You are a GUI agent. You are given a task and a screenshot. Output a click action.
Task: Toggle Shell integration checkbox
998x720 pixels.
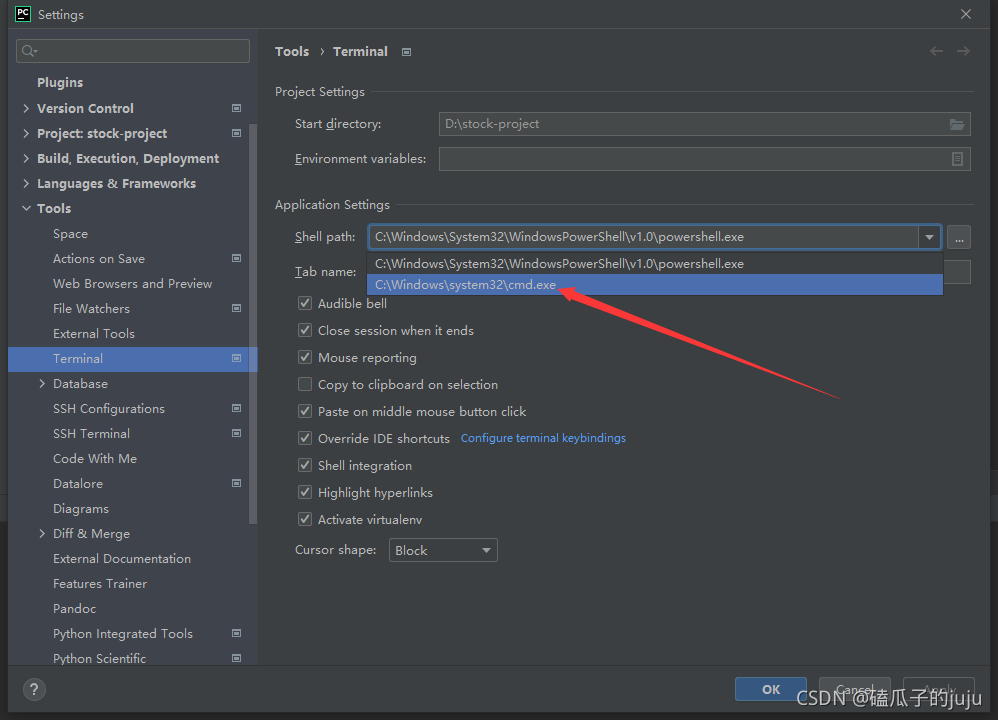(x=305, y=465)
